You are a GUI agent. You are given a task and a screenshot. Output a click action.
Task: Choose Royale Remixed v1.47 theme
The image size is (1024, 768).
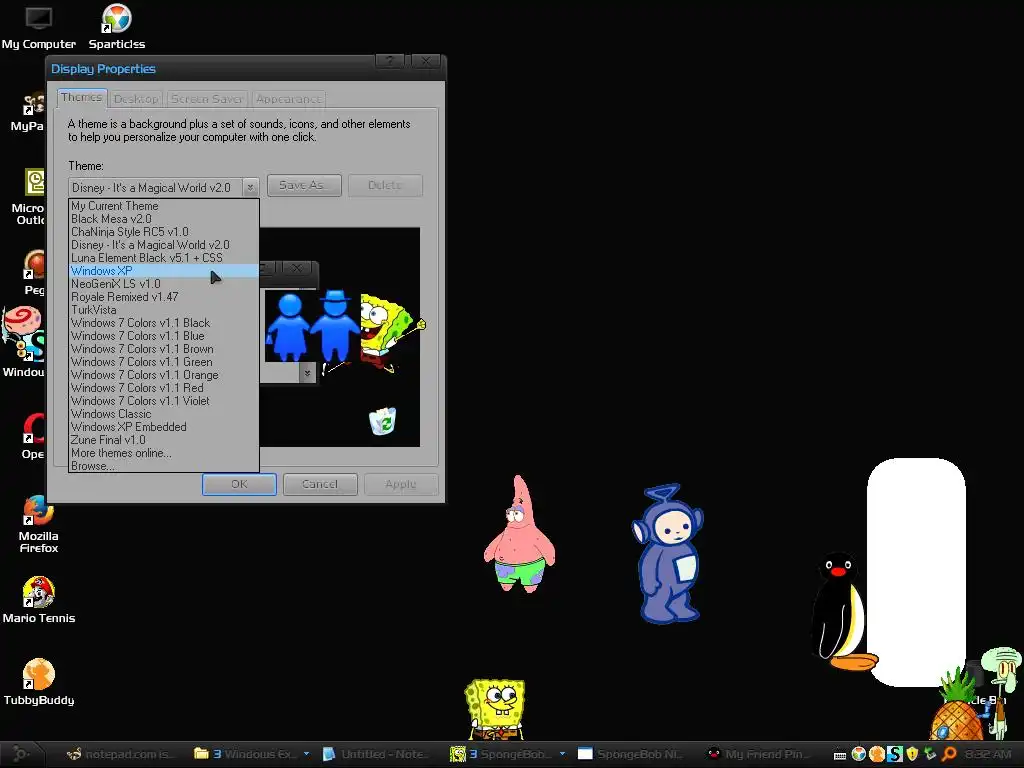[163, 297]
